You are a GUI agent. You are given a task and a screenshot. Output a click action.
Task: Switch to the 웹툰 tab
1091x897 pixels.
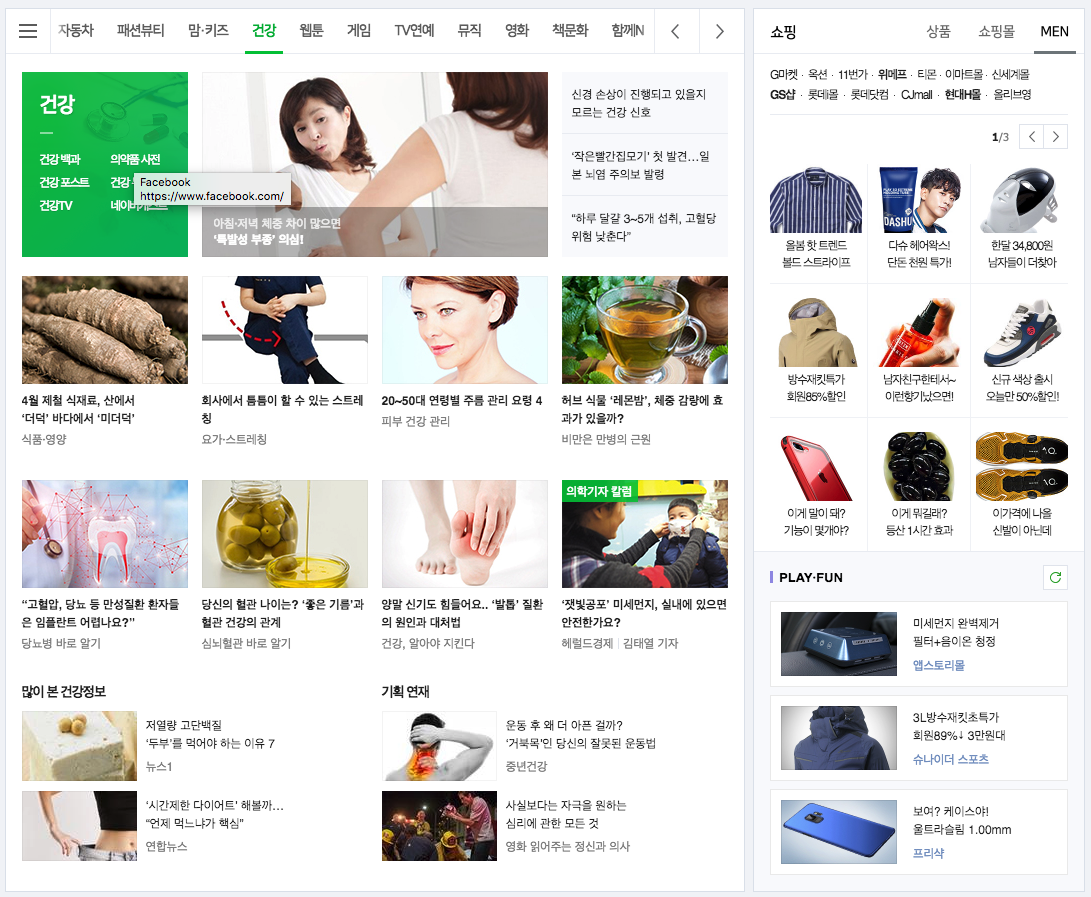tap(310, 30)
